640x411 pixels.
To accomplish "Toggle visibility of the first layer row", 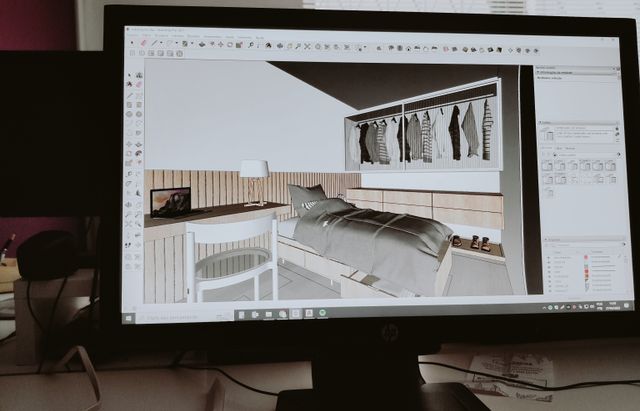I will [549, 258].
